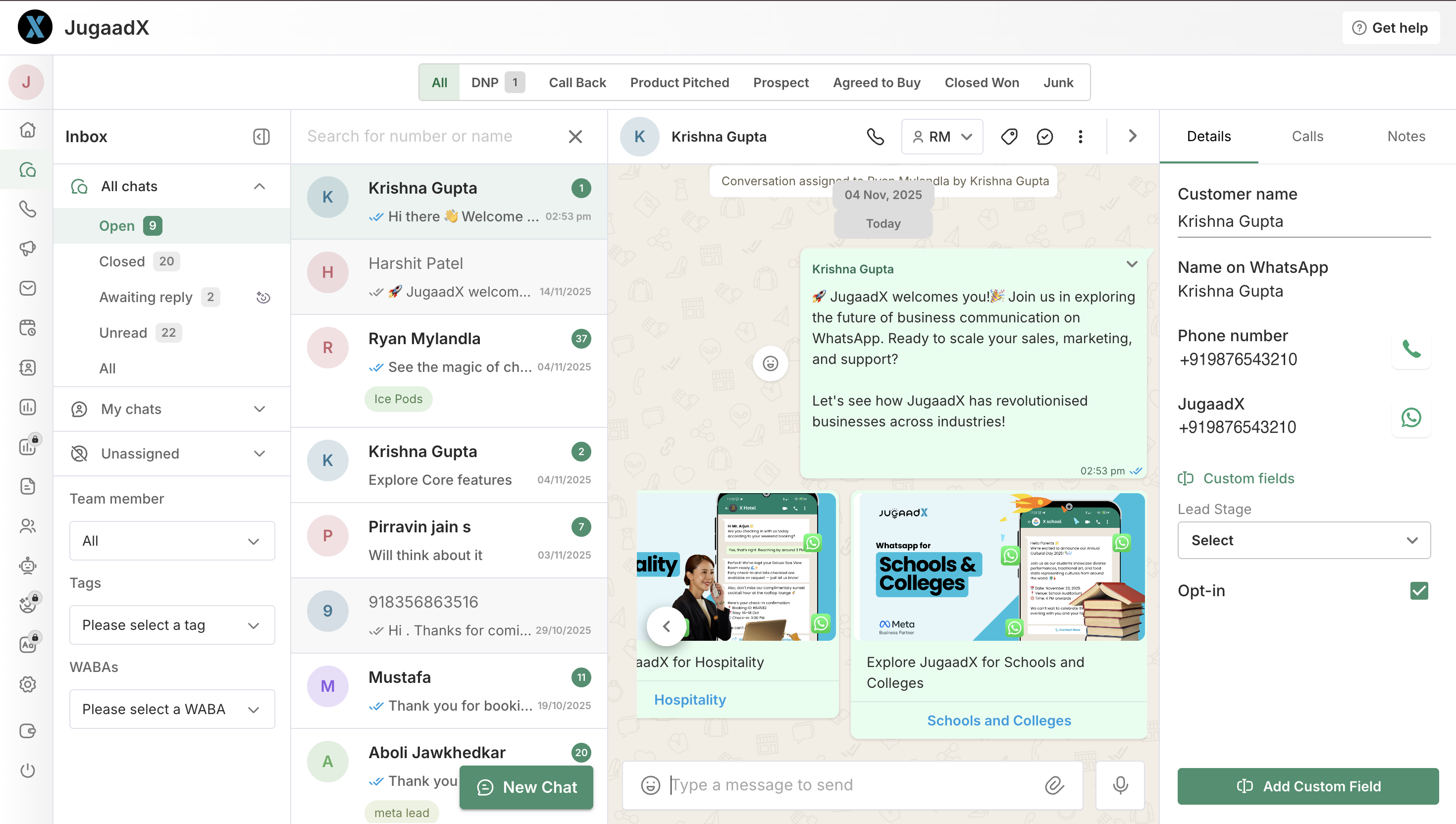Click the Schools and Colleges link
Image resolution: width=1456 pixels, height=824 pixels.
tap(999, 721)
